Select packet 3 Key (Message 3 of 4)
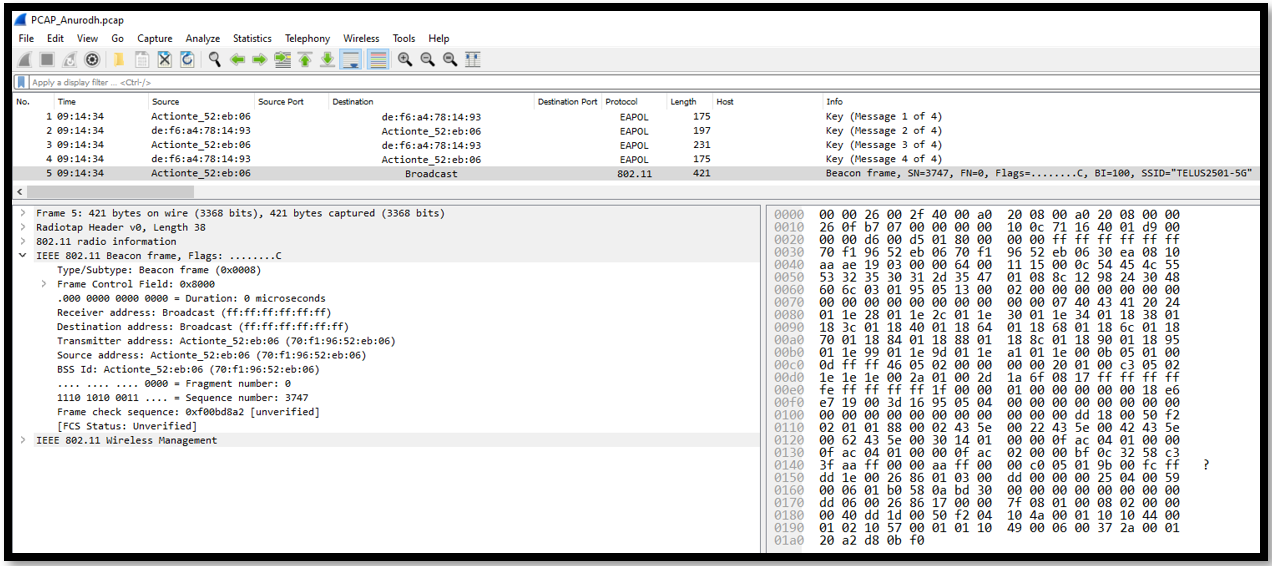 coord(637,145)
